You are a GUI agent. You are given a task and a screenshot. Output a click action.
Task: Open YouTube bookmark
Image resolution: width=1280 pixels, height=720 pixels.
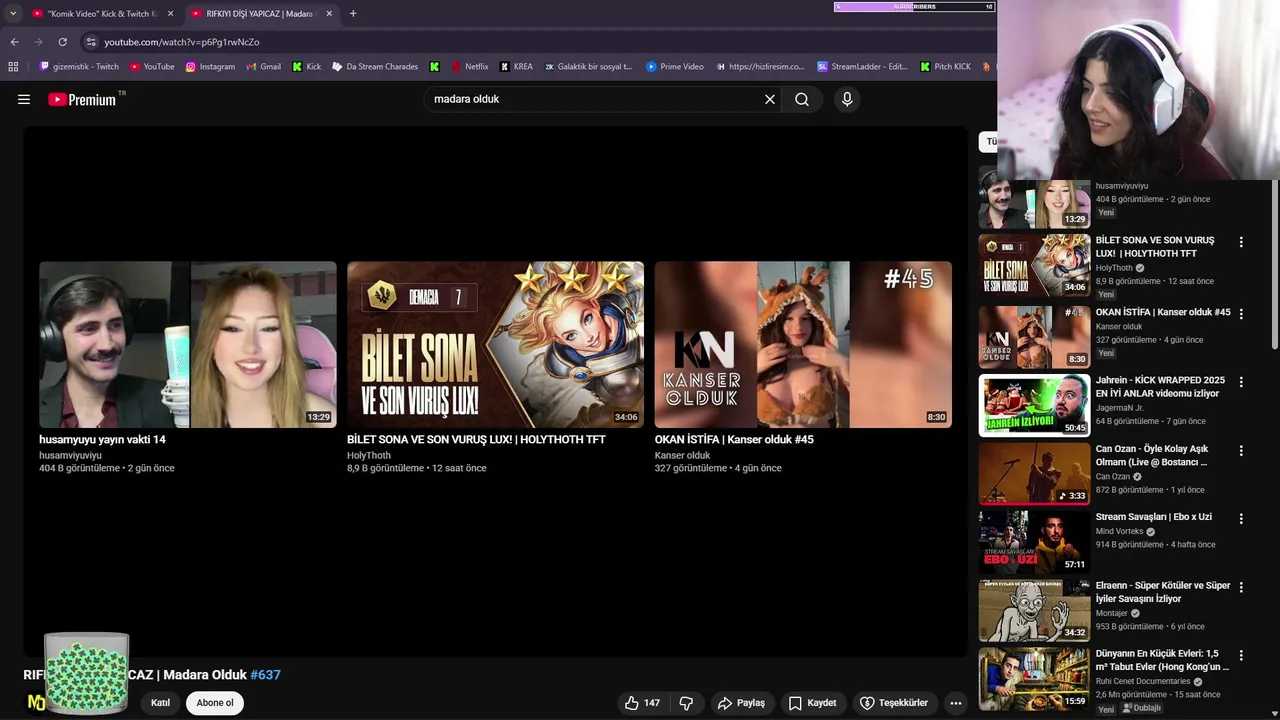tap(152, 67)
